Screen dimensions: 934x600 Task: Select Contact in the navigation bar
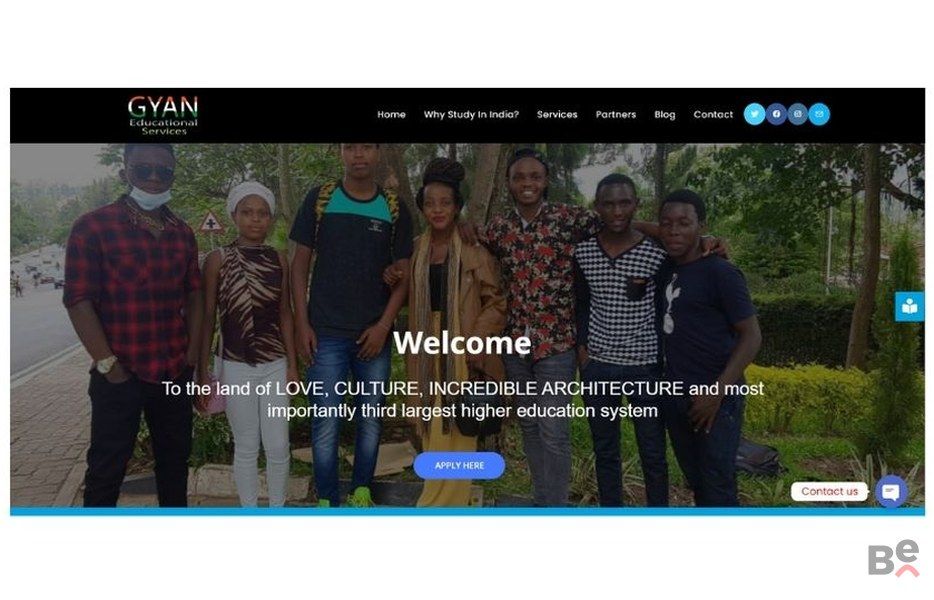(713, 114)
